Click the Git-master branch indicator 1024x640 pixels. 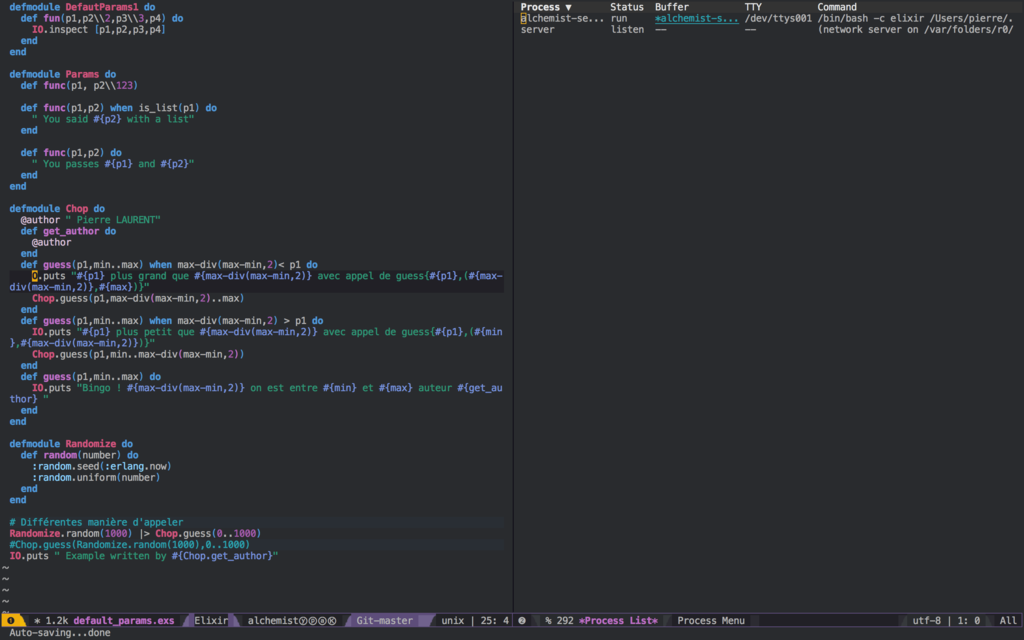pos(384,620)
